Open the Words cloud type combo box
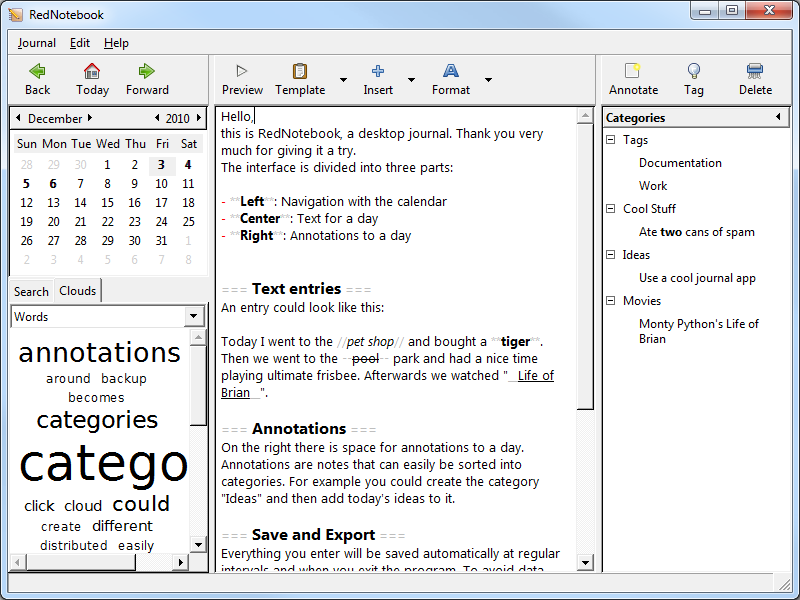This screenshot has height=600, width=800. (108, 316)
